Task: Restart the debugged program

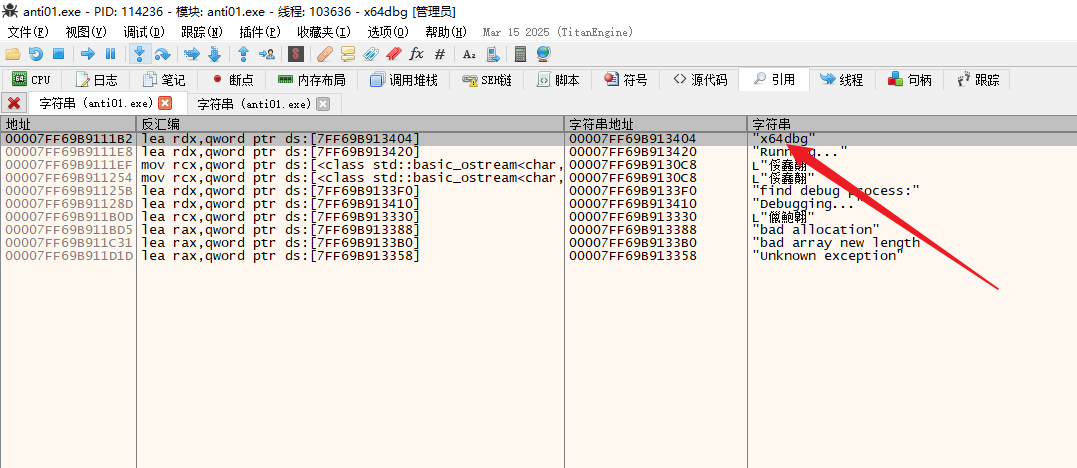Action: [x=35, y=53]
